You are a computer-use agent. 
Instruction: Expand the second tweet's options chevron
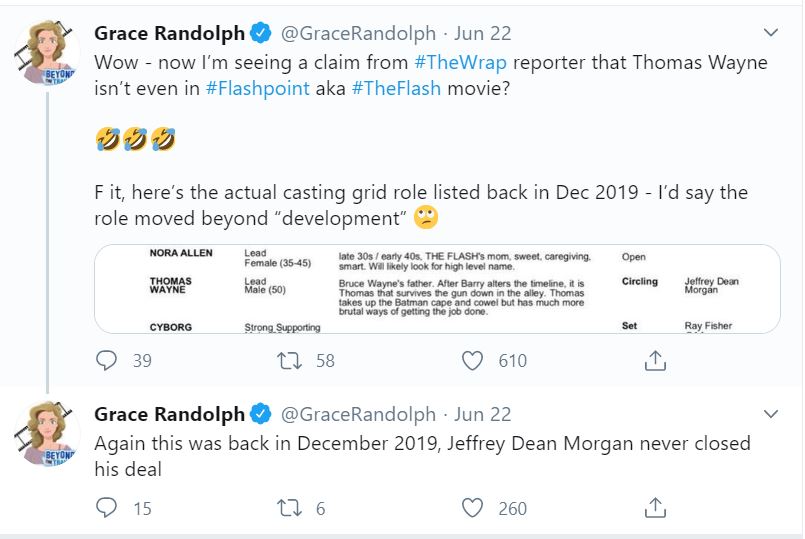pos(770,414)
